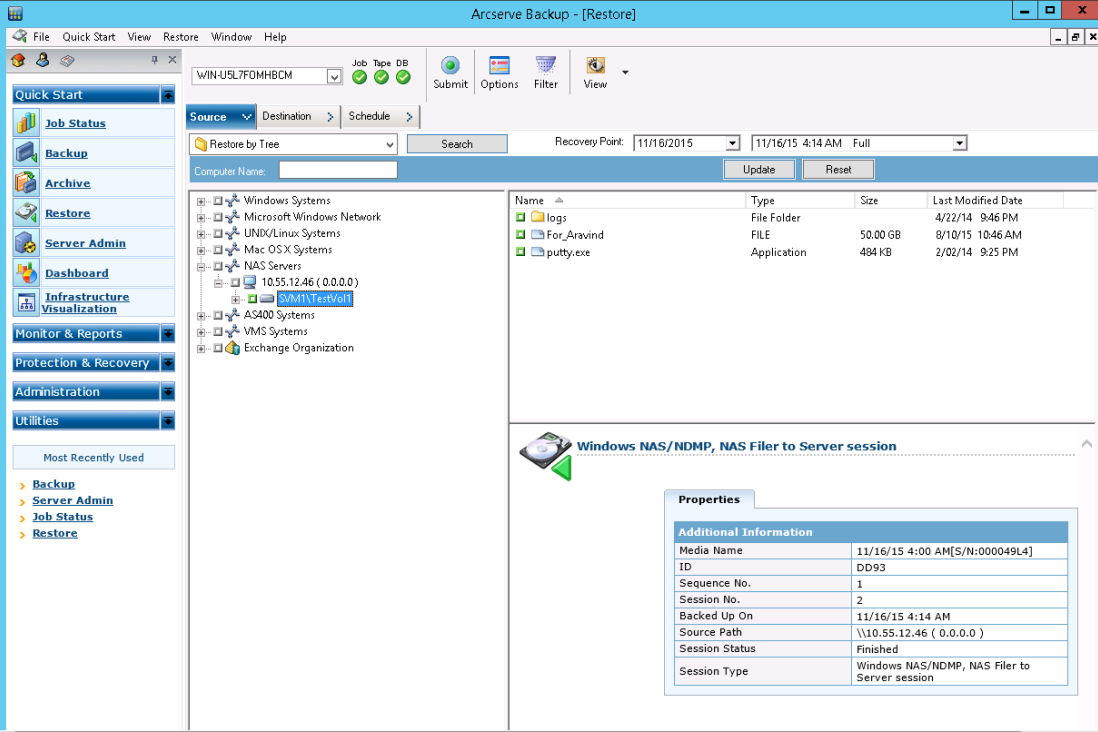Sort by the Last Modified Date column
Screen dimensions: 1098x732
coord(995,200)
